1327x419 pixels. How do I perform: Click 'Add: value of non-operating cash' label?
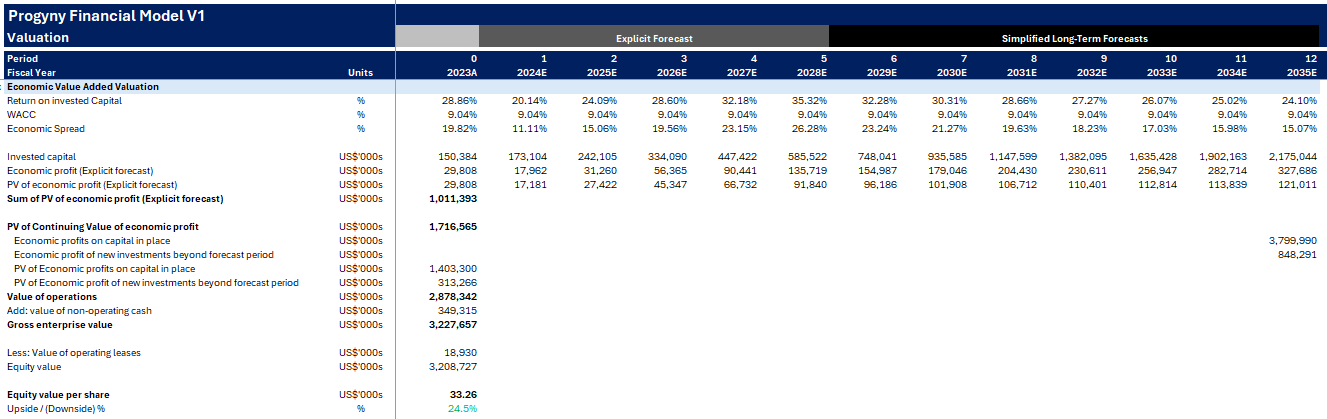pos(79,311)
